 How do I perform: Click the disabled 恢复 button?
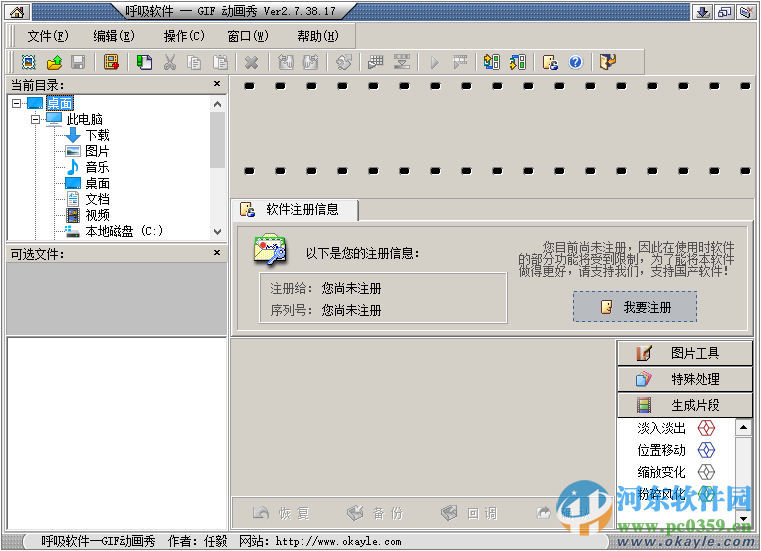281,513
